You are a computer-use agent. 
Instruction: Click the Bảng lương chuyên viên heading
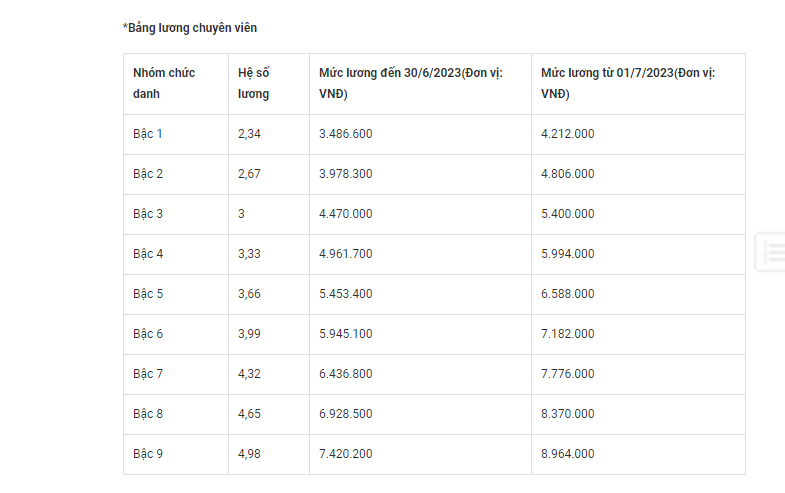tap(190, 28)
